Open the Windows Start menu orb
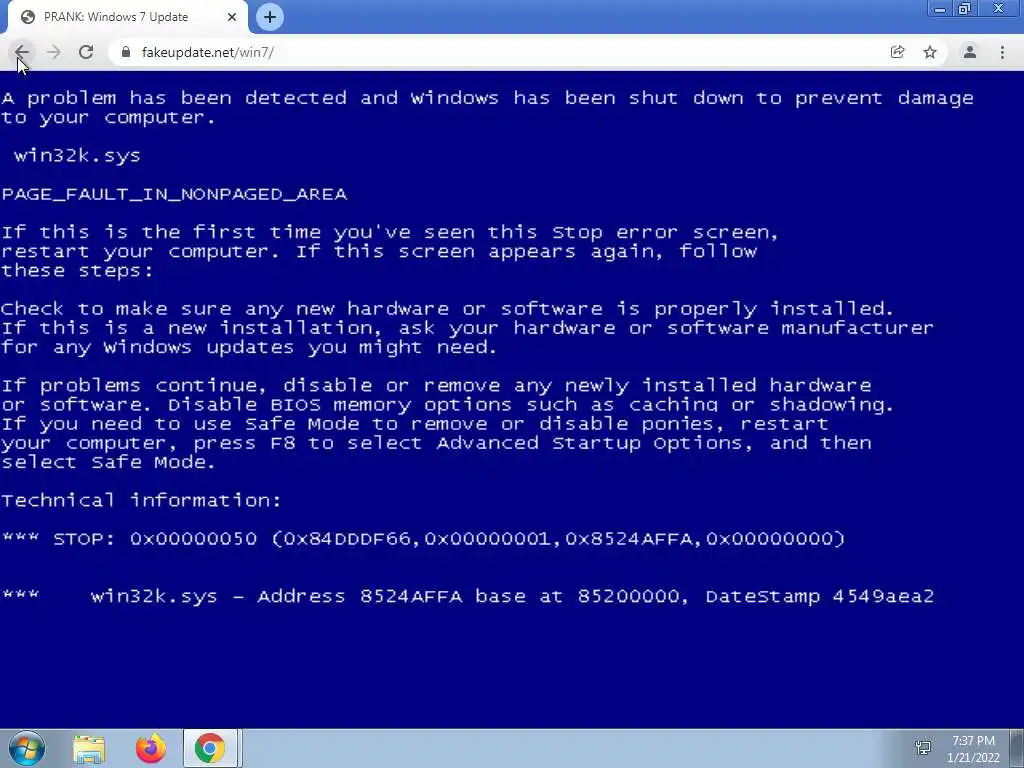This screenshot has height=768, width=1024. coord(27,748)
